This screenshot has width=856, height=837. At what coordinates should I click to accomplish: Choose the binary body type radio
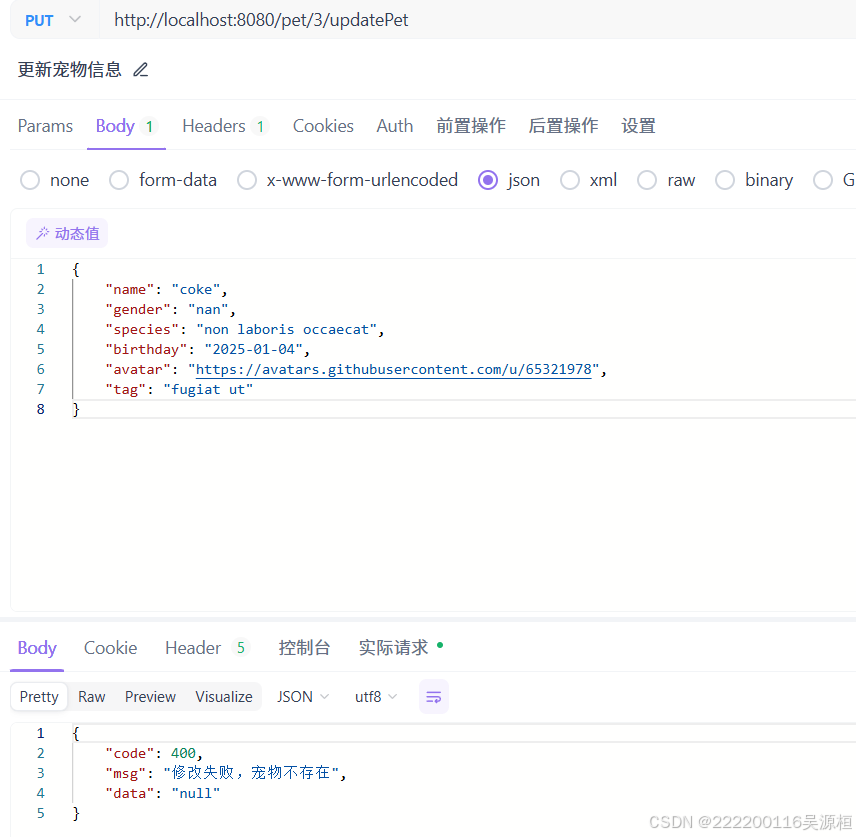pos(725,180)
